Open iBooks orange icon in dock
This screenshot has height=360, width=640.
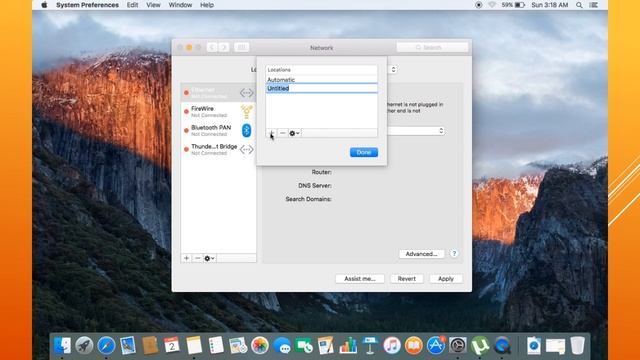tap(414, 345)
